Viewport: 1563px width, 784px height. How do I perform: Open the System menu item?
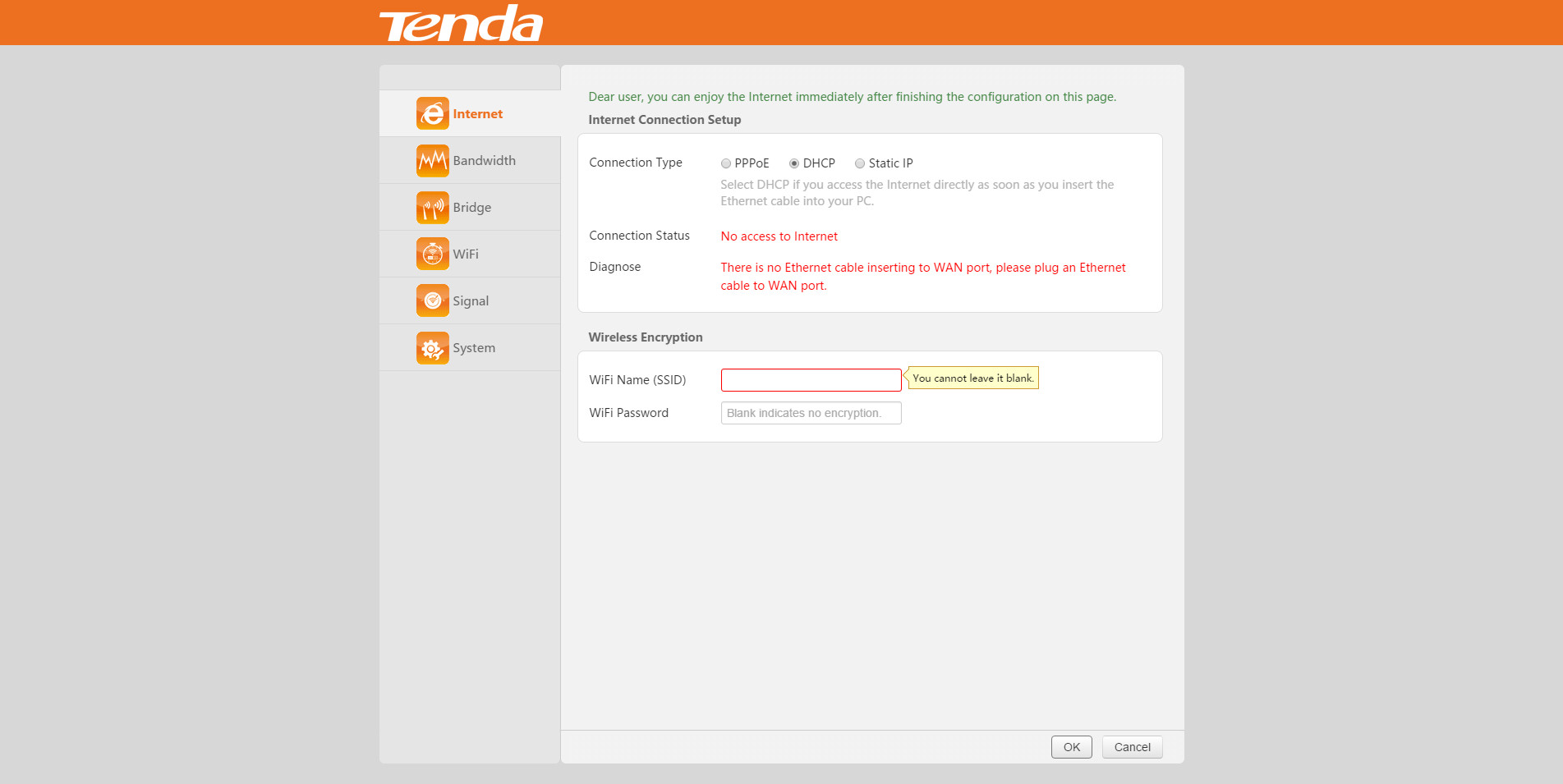click(x=474, y=348)
